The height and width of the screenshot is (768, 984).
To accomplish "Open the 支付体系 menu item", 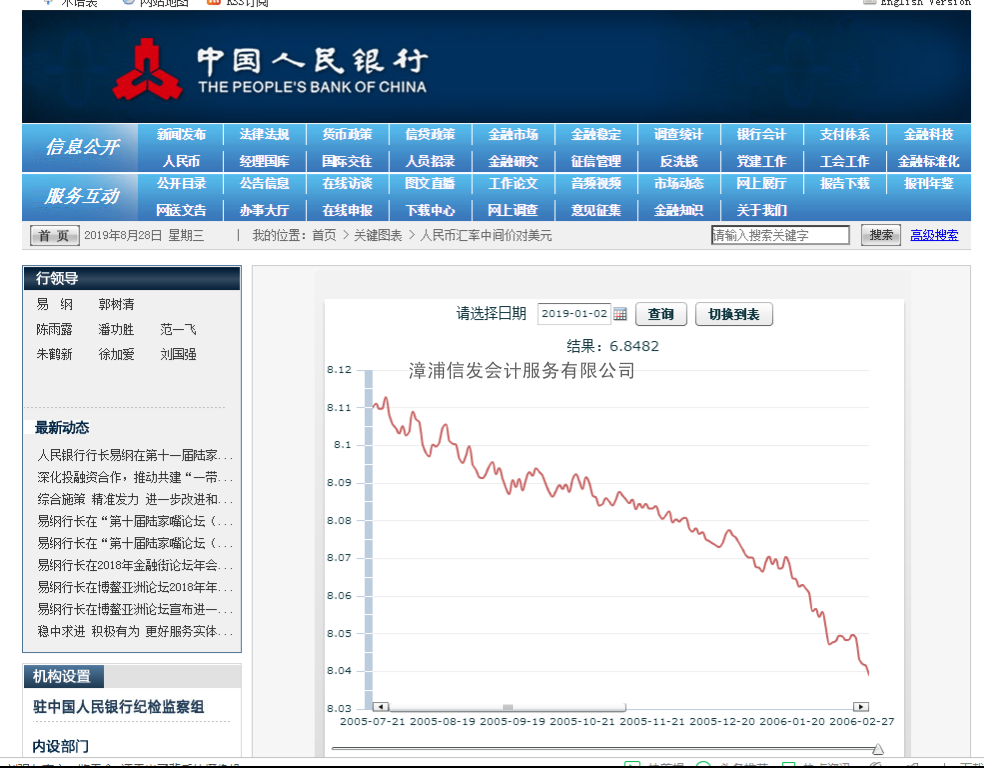I will coord(845,134).
